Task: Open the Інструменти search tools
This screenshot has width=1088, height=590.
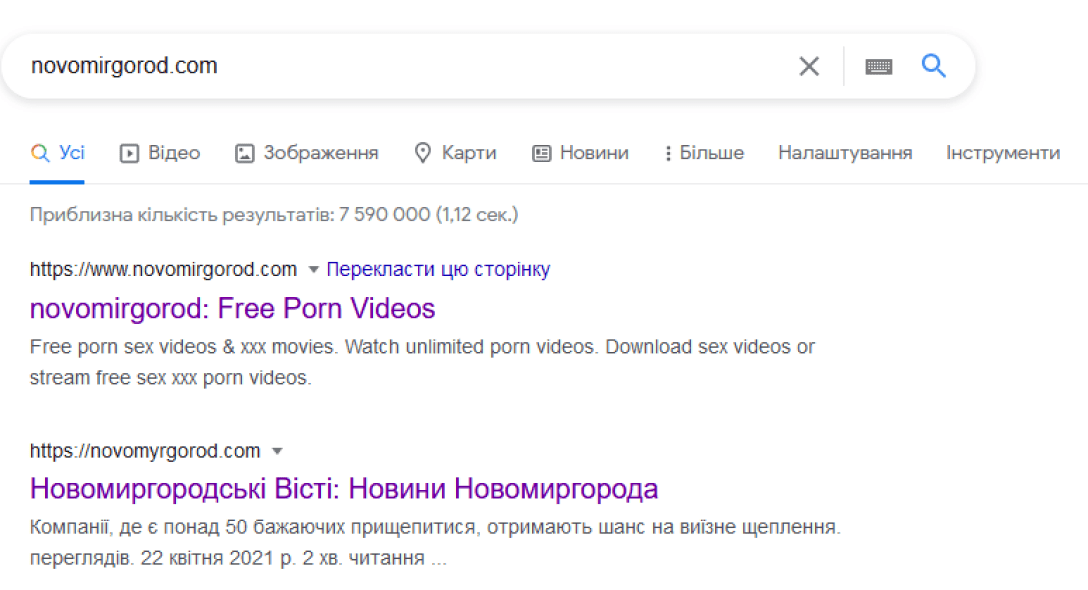Action: click(1003, 153)
